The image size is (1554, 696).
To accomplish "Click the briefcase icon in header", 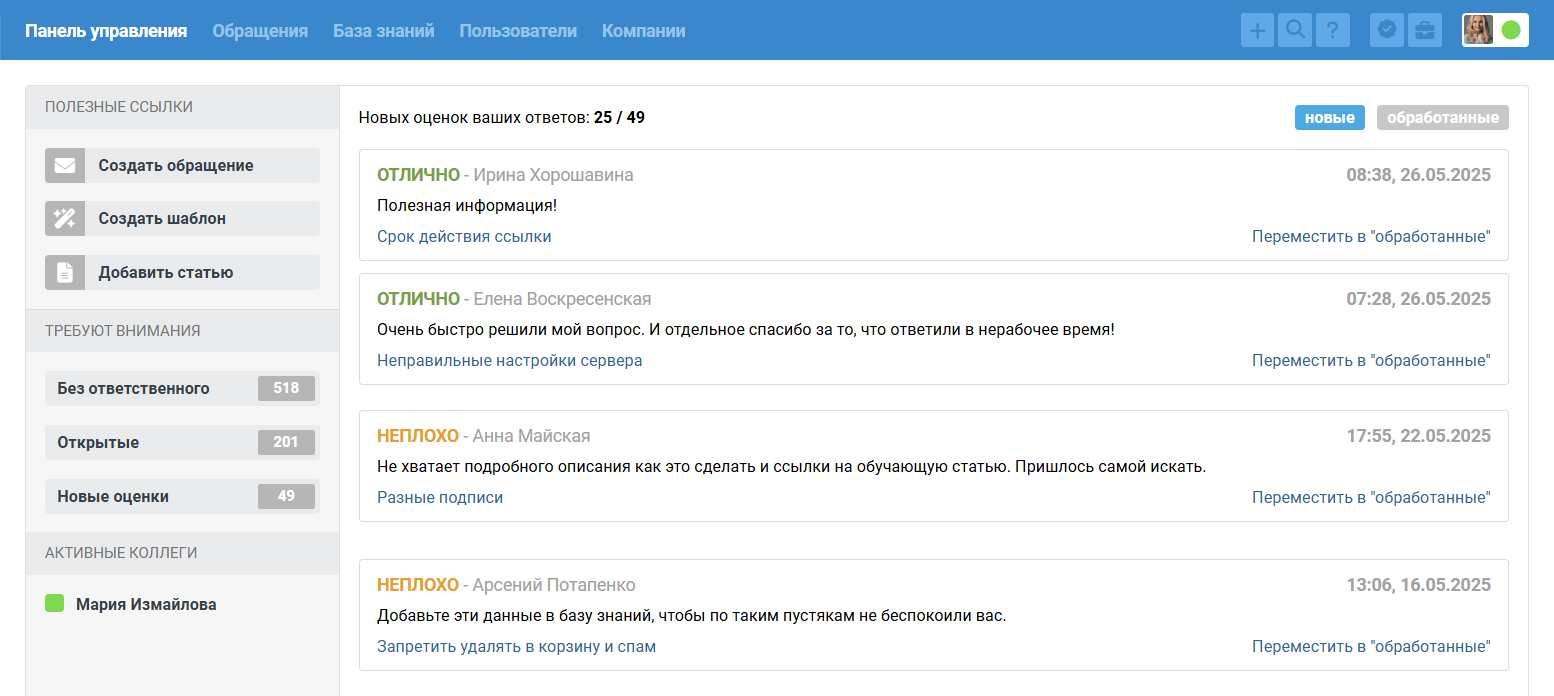I will 1424,30.
